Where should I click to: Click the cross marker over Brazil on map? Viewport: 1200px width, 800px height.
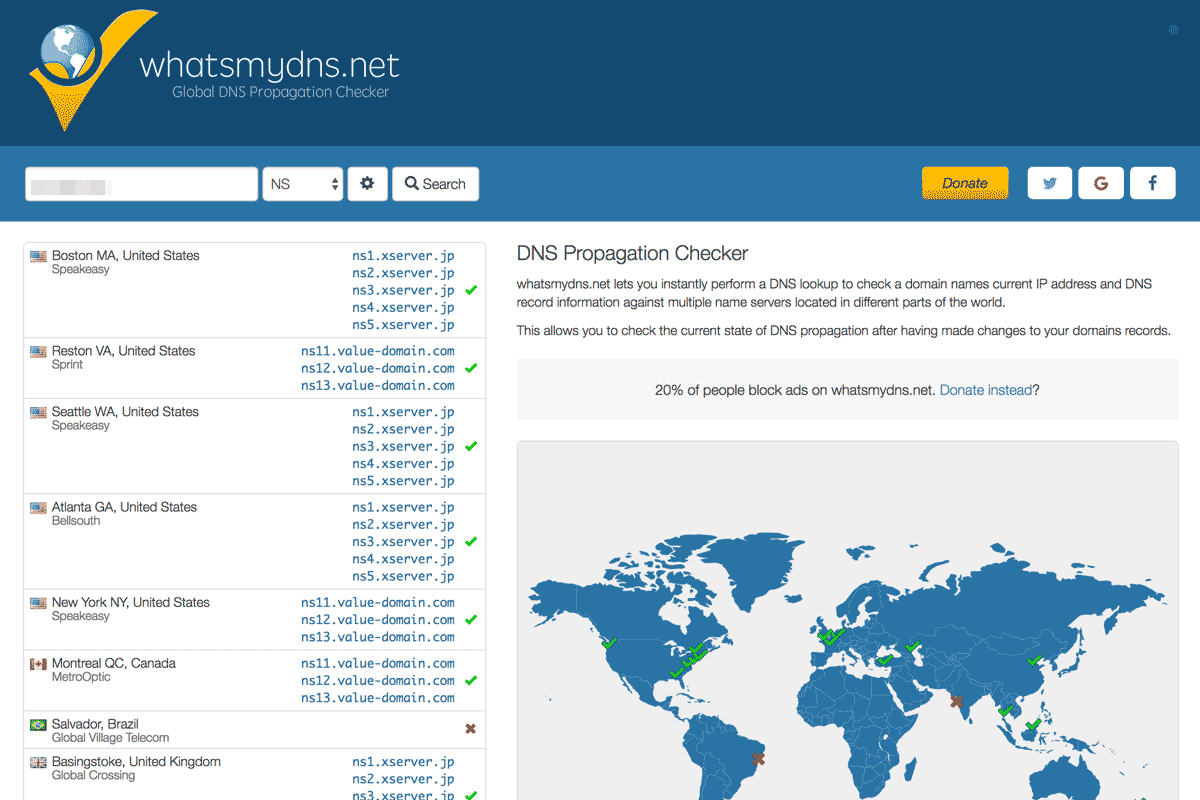757,759
